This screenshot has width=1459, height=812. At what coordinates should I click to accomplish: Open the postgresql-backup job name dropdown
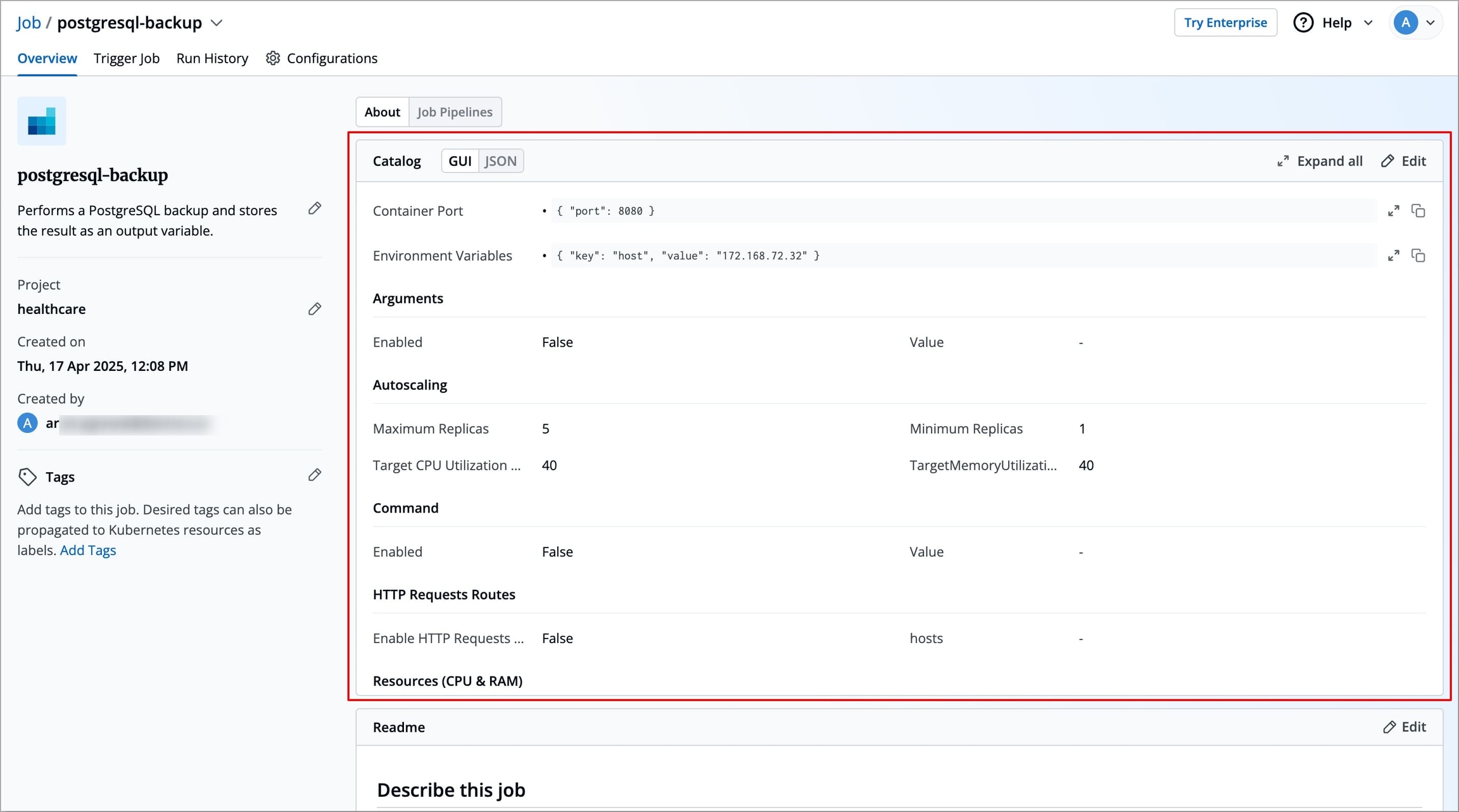click(x=217, y=23)
